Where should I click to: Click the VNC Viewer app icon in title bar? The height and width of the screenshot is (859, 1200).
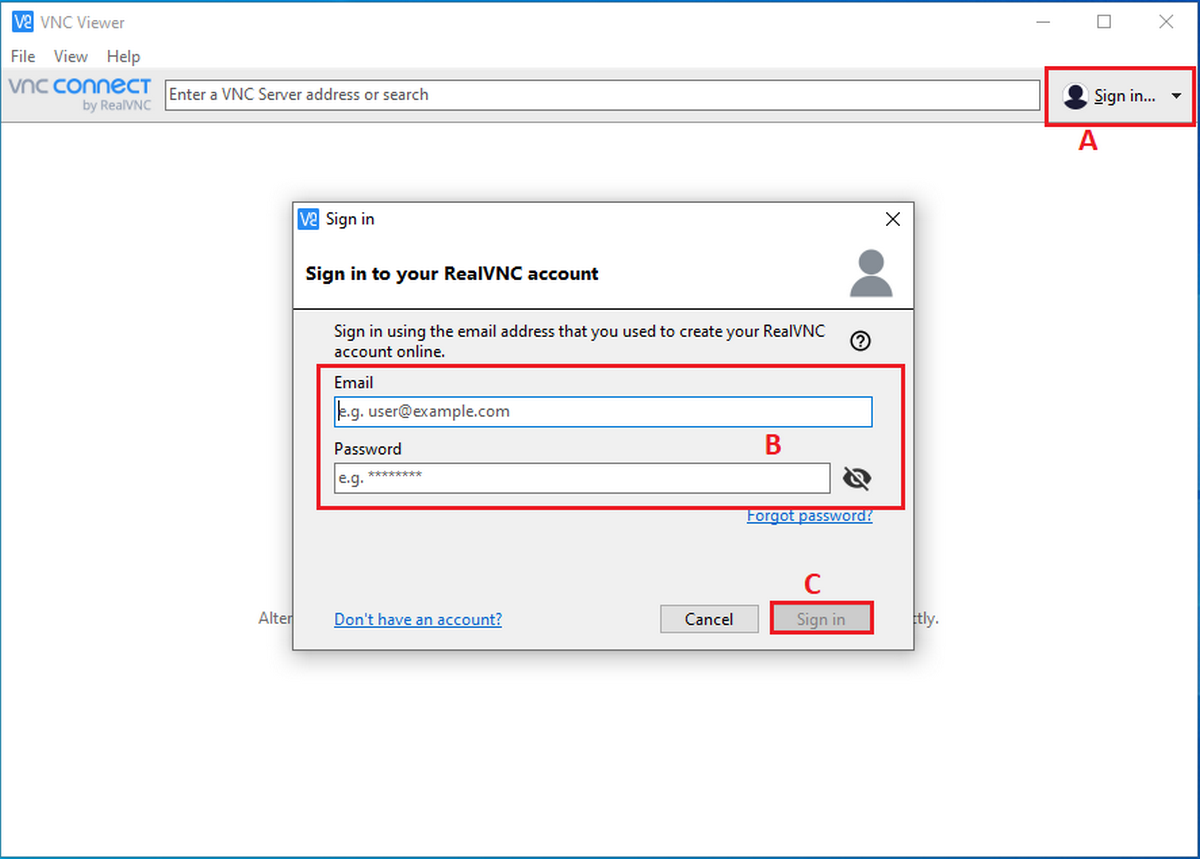click(x=22, y=22)
